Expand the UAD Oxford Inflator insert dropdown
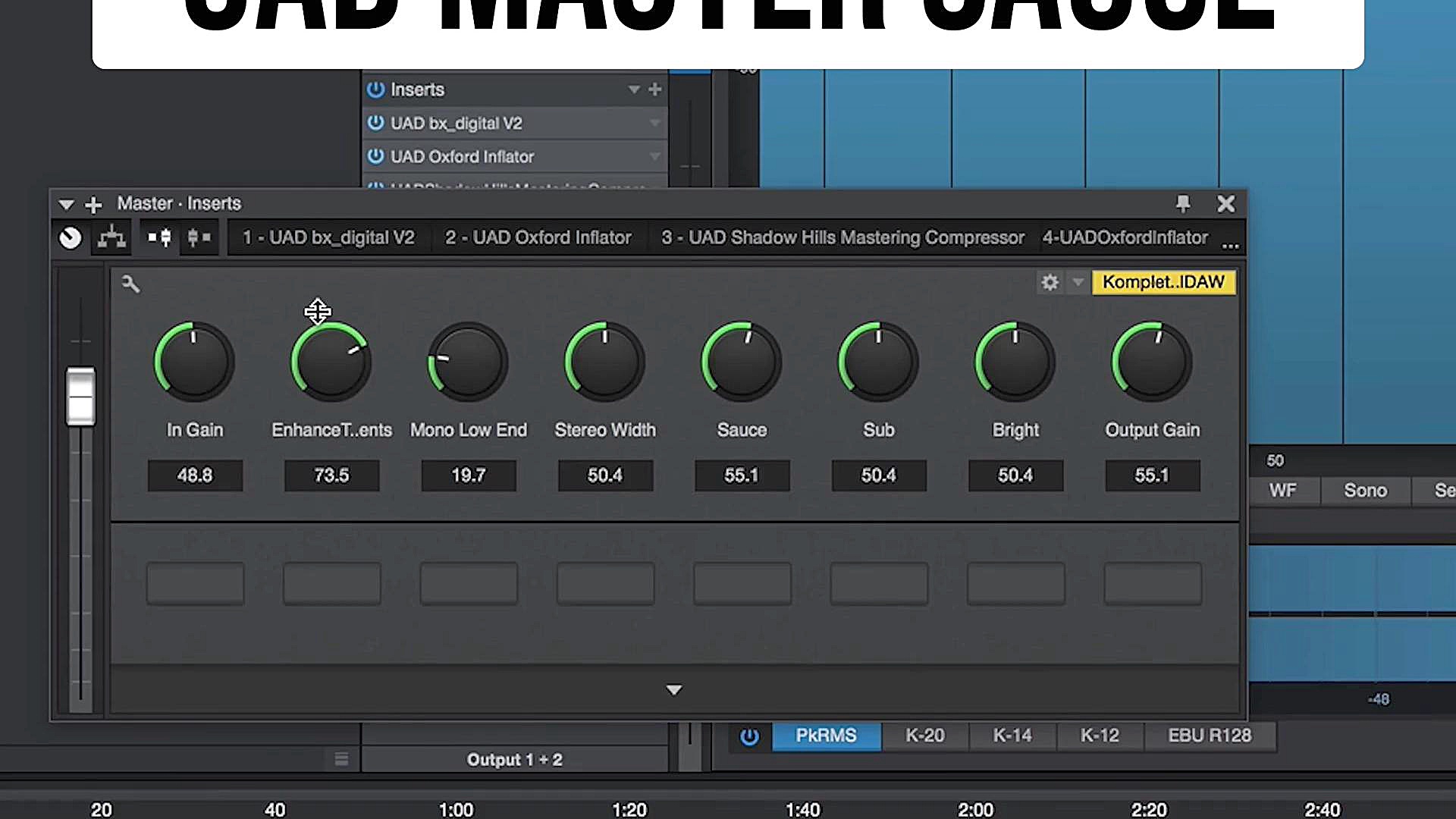 (655, 156)
